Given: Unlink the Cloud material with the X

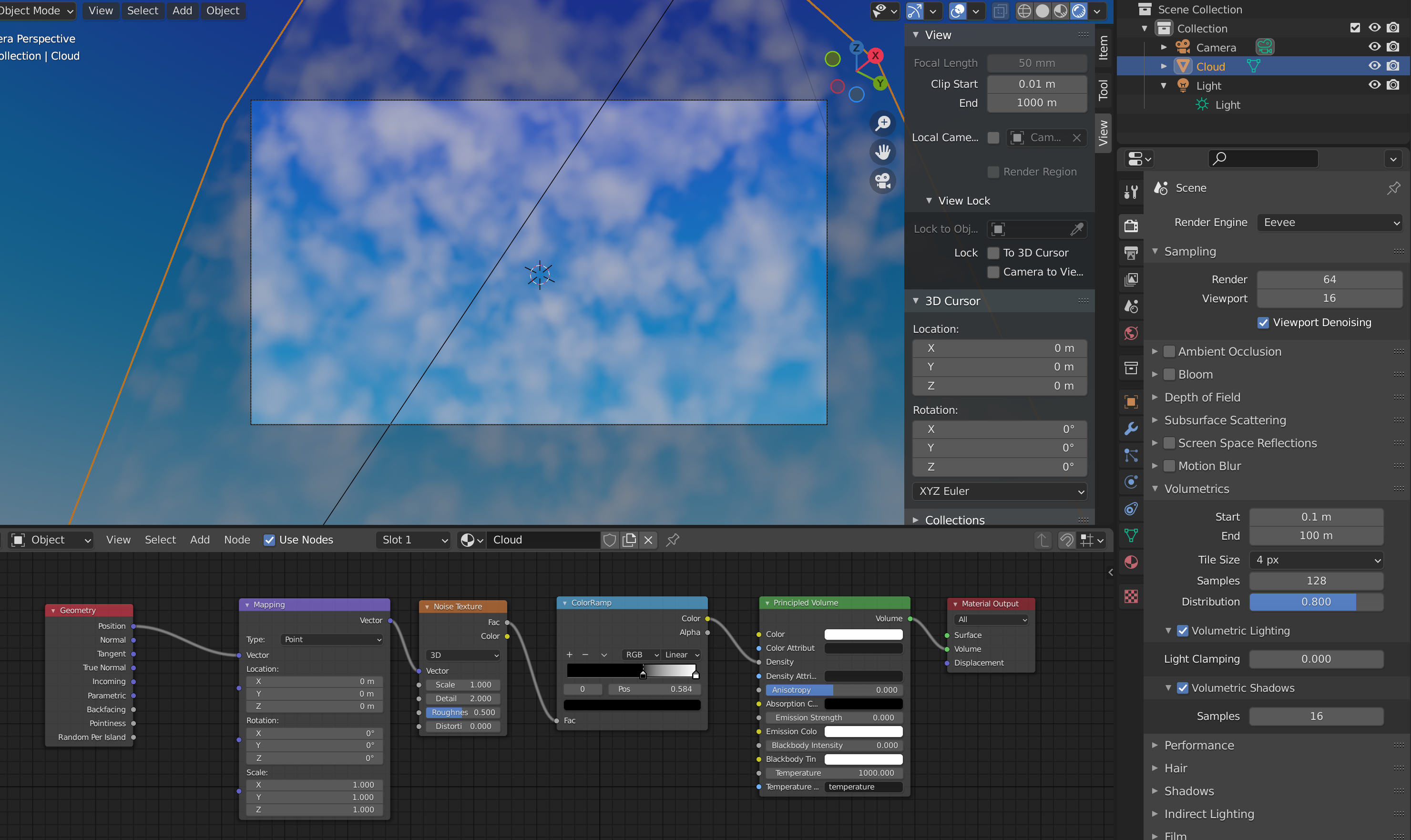Looking at the screenshot, I should pos(649,540).
